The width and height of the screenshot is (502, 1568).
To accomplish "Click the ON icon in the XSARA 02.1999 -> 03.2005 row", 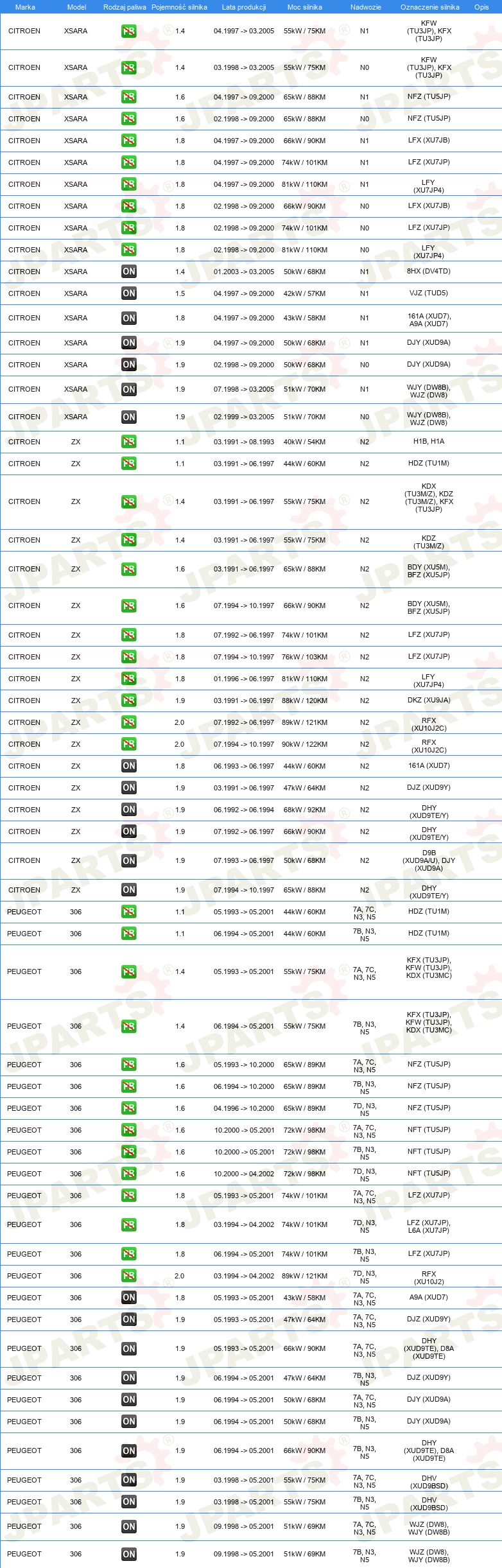I will tap(129, 417).
